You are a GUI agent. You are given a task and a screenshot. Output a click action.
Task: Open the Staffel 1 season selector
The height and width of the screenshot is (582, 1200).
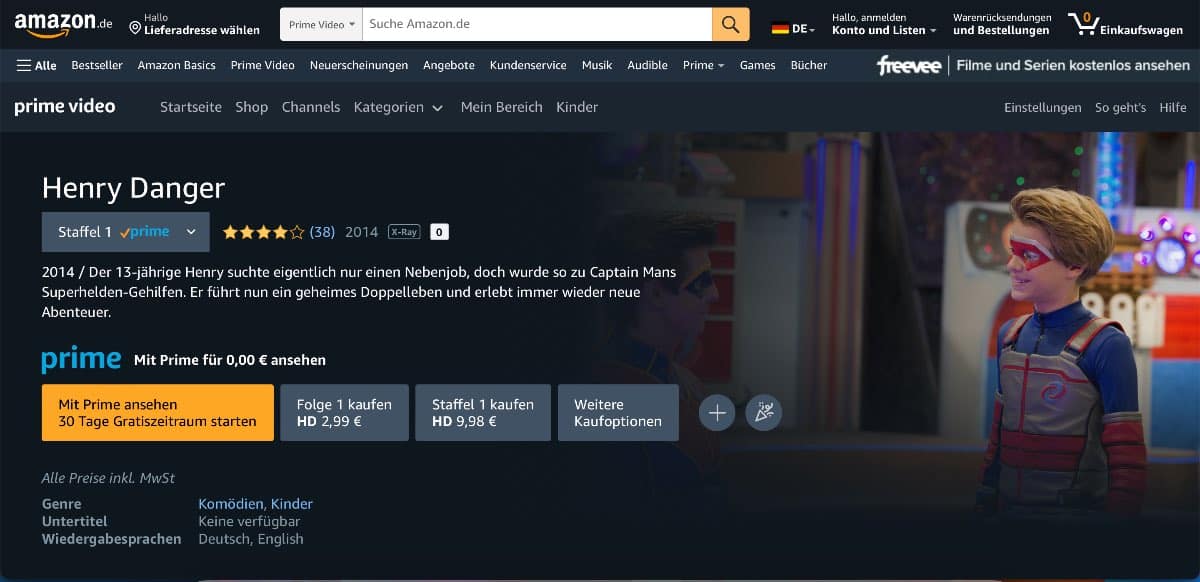(126, 232)
